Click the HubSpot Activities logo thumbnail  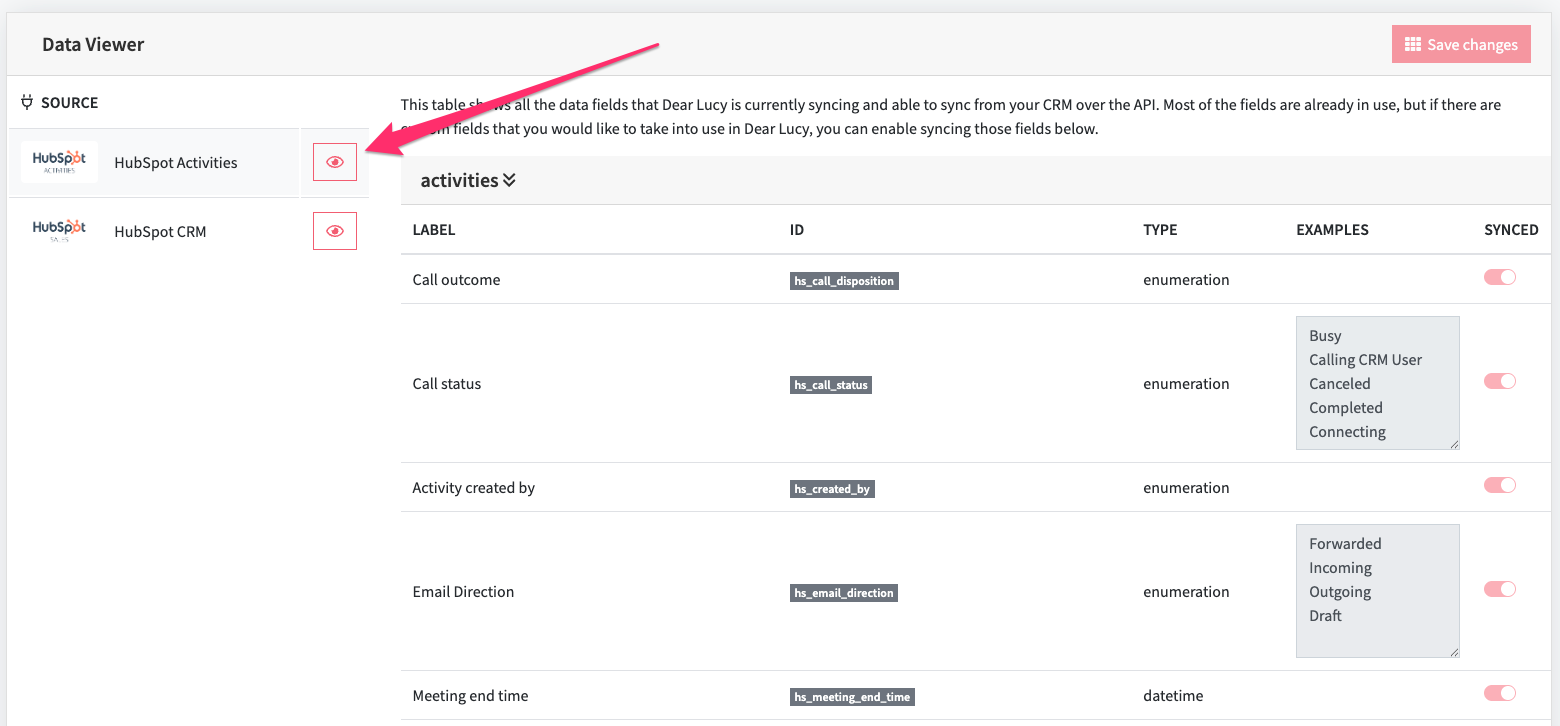coord(59,162)
